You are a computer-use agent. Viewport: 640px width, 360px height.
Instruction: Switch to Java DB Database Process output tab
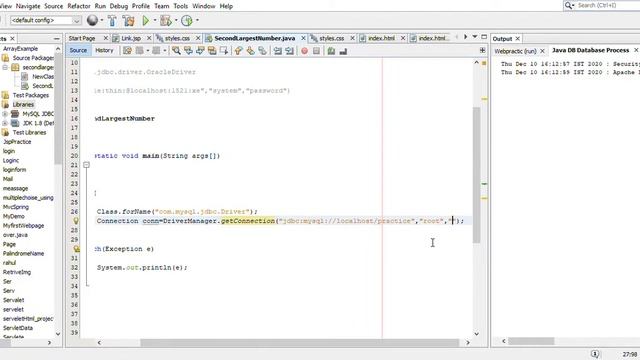point(590,50)
